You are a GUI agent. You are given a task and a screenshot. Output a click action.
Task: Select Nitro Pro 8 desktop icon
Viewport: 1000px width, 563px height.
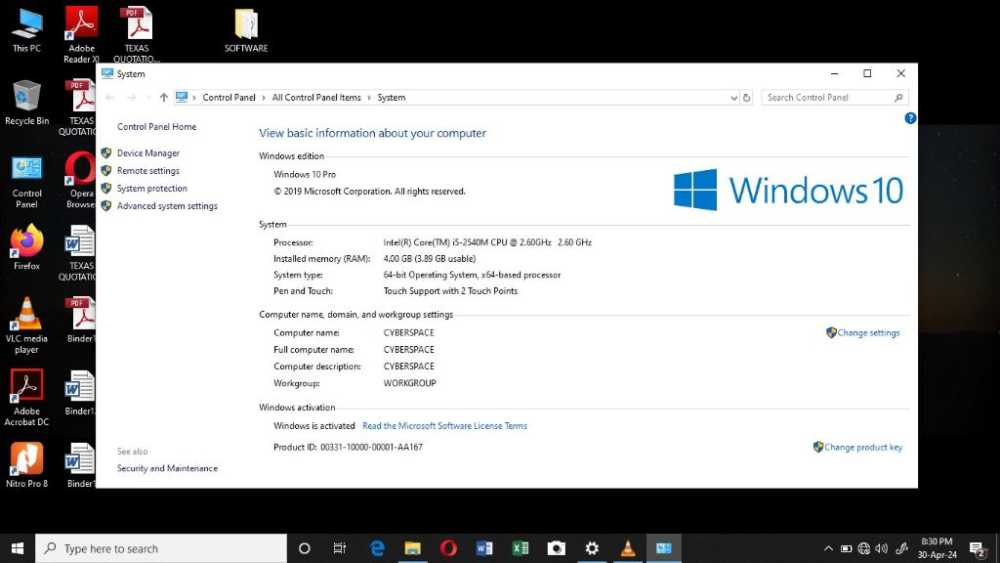point(26,465)
